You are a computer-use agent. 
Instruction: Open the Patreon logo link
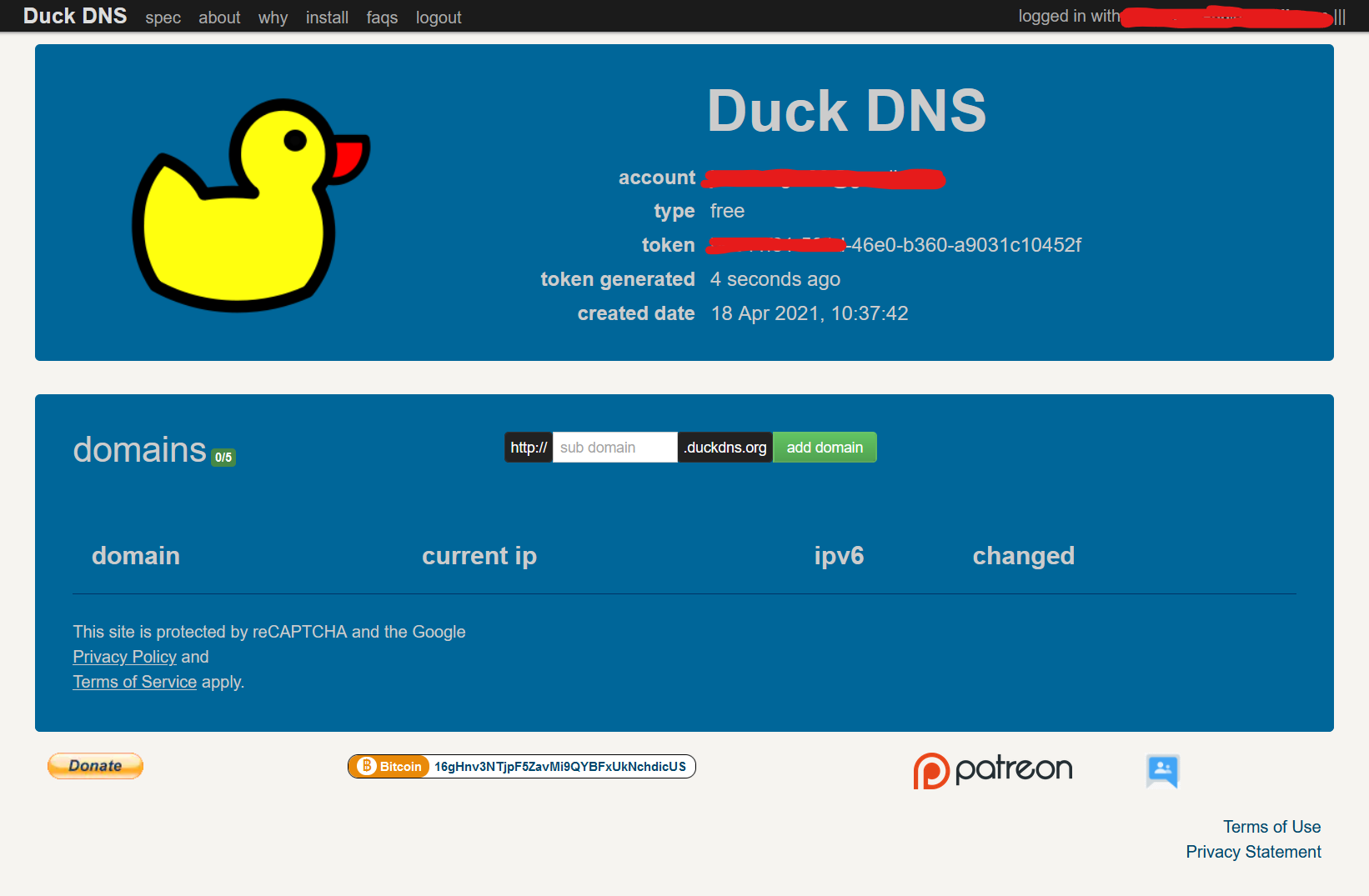[x=993, y=770]
